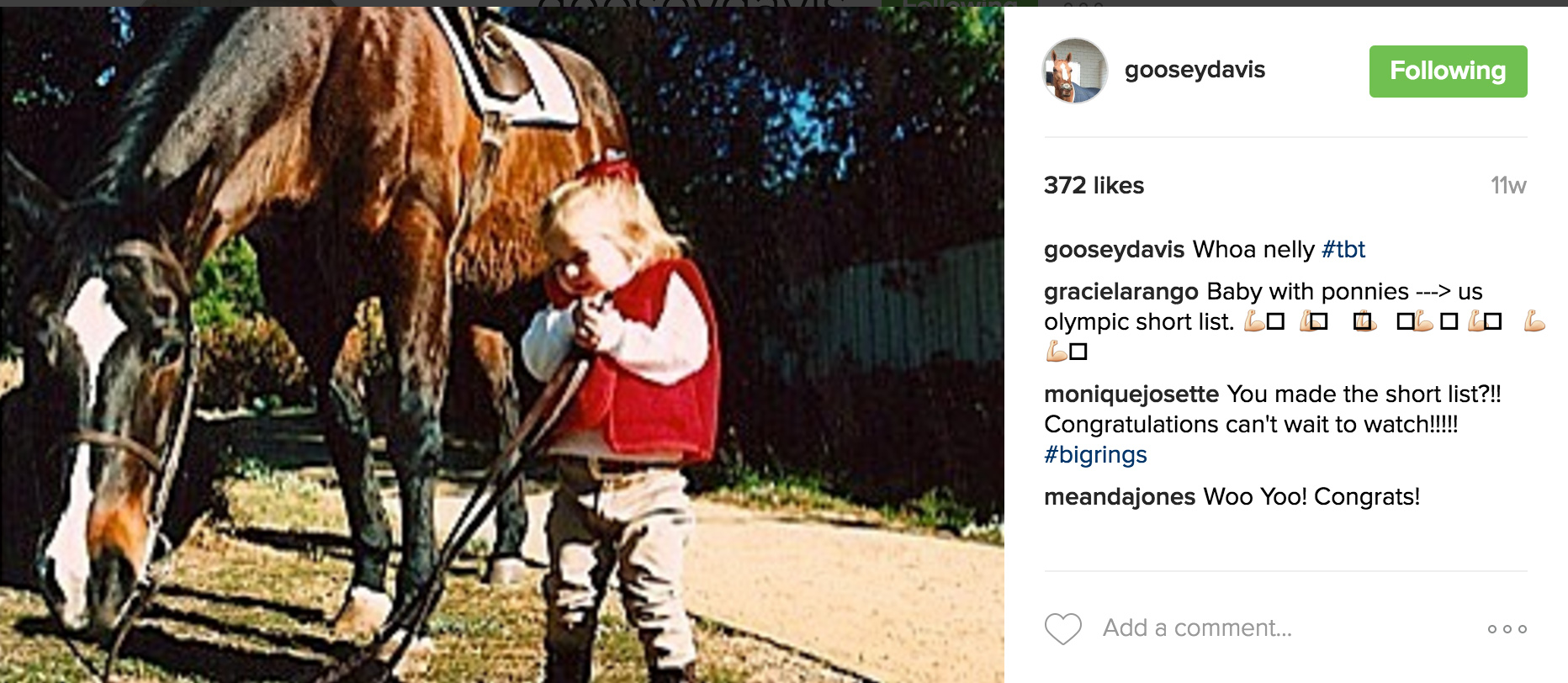Toggle the green Following button
The image size is (1568, 683).
tap(1448, 71)
